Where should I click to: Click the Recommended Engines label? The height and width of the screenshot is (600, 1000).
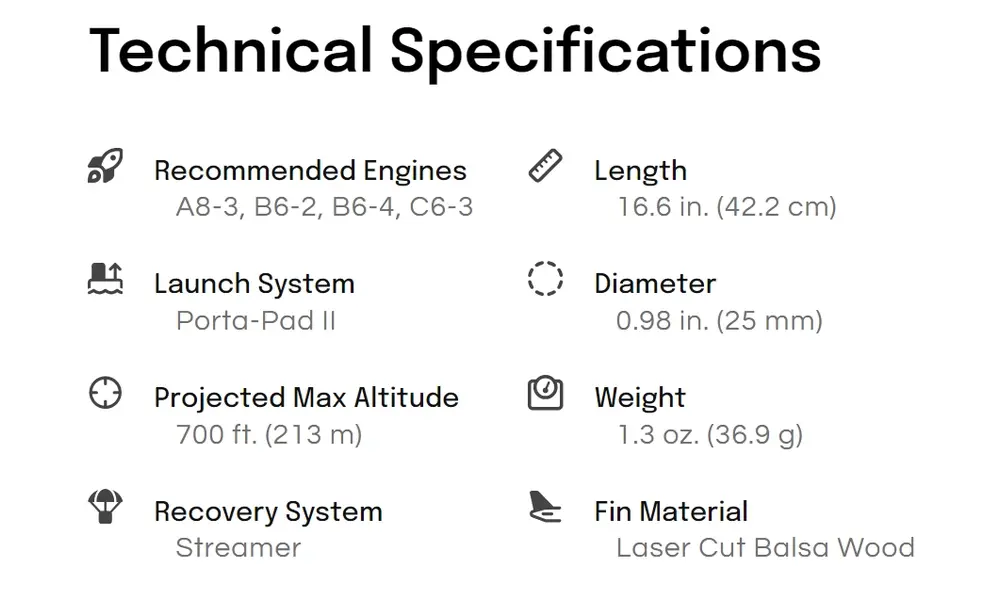(310, 170)
